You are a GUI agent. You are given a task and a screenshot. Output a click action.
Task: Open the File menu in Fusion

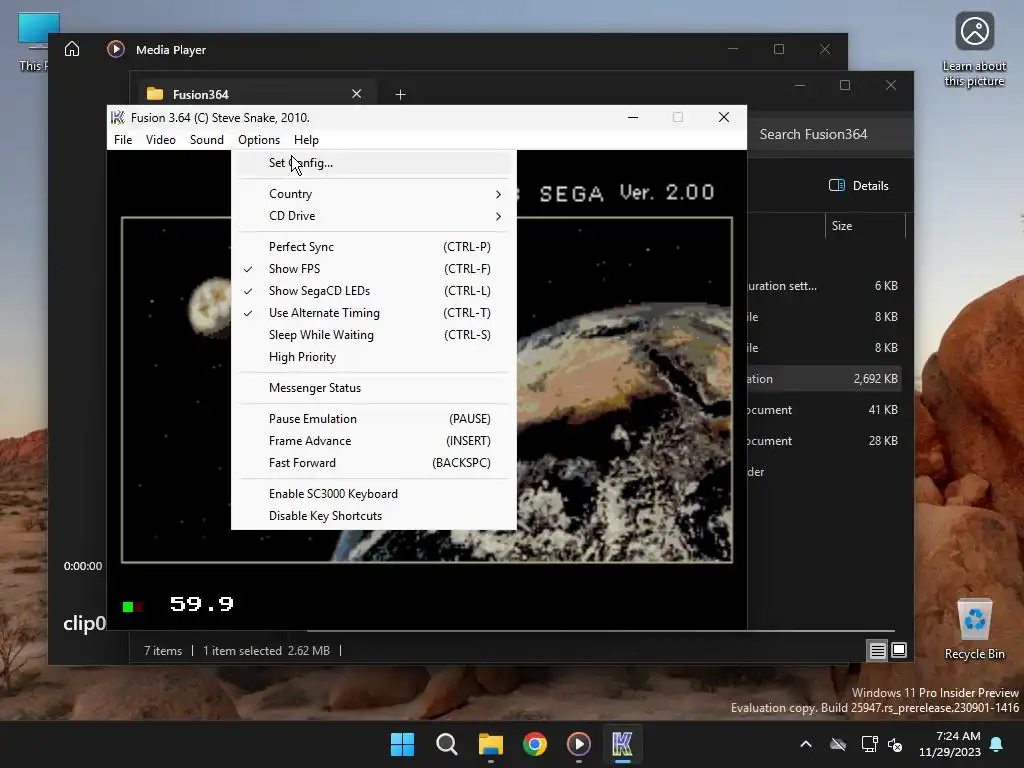click(123, 140)
